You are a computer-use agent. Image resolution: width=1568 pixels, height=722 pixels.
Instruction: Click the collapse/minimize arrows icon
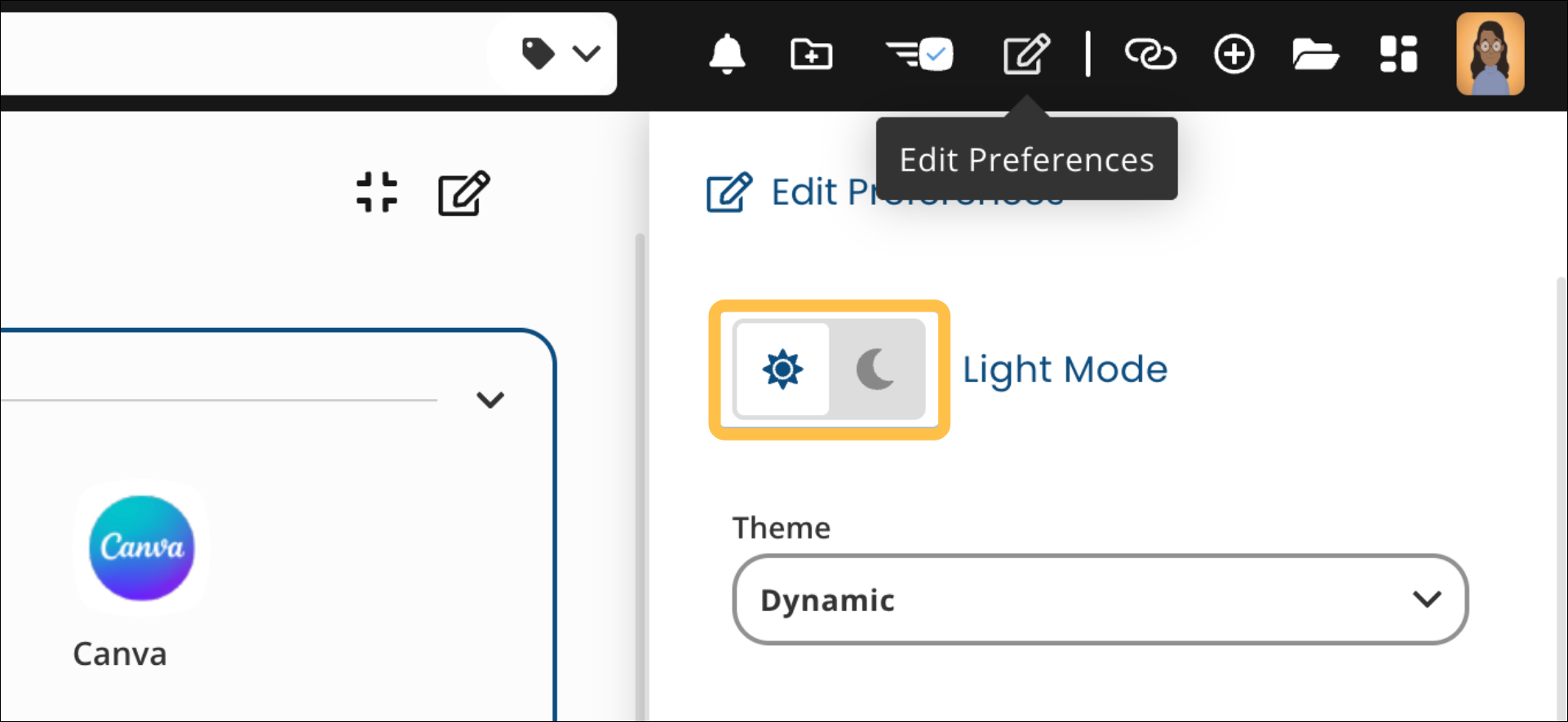click(377, 193)
